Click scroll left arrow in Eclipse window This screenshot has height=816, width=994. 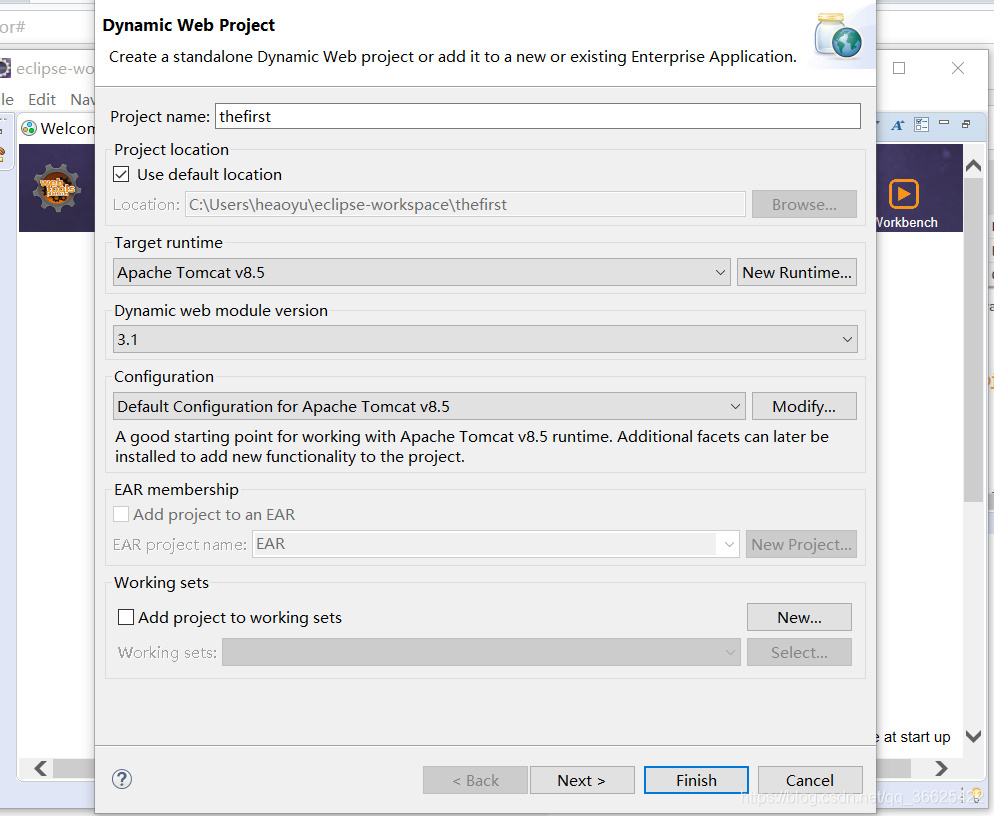[x=41, y=768]
